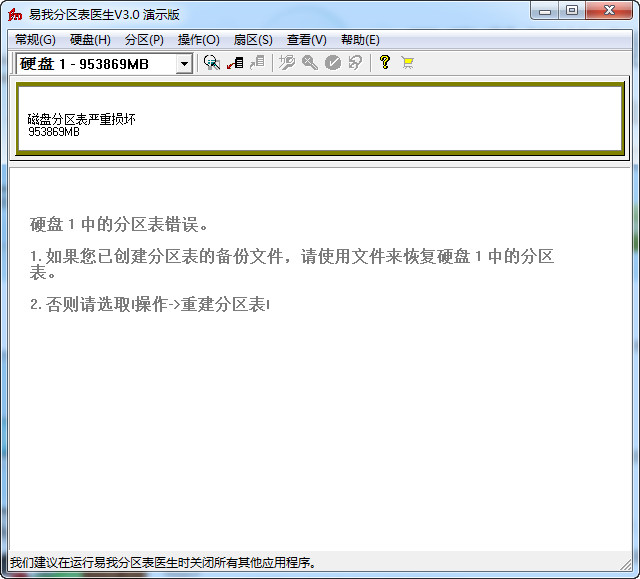Maximize the 易我分区表医生 window
Image resolution: width=640 pixels, height=579 pixels.
(x=572, y=11)
